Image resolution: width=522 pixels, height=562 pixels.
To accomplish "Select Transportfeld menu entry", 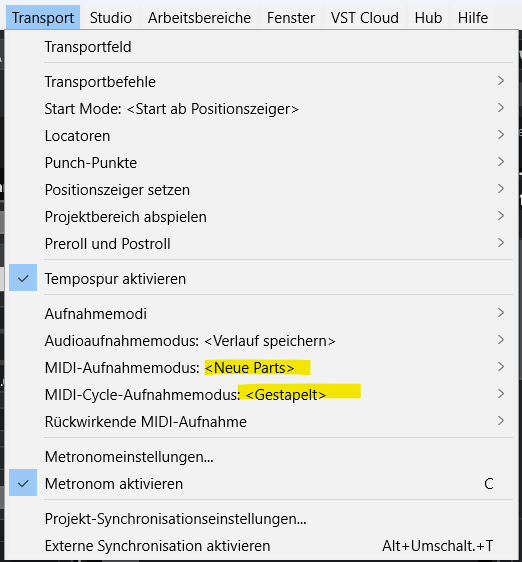I will coord(261,47).
